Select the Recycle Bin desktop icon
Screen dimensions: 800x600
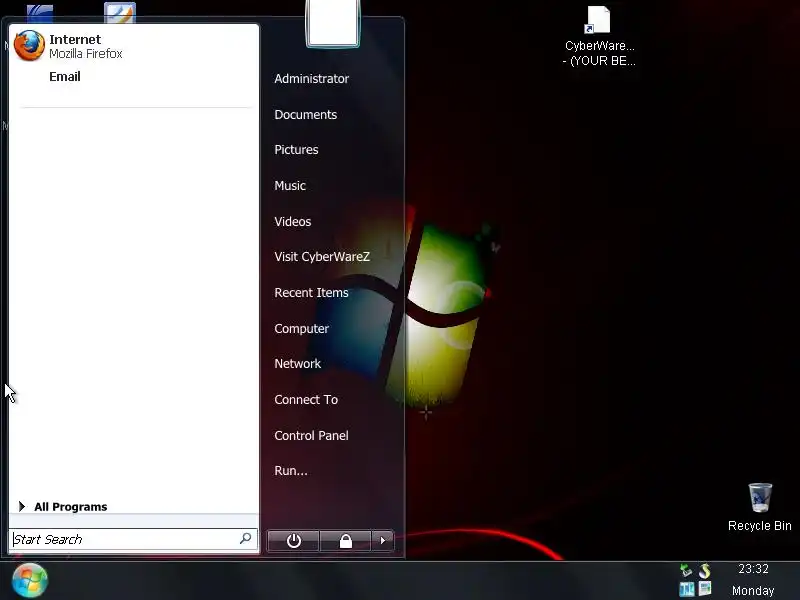pyautogui.click(x=760, y=508)
